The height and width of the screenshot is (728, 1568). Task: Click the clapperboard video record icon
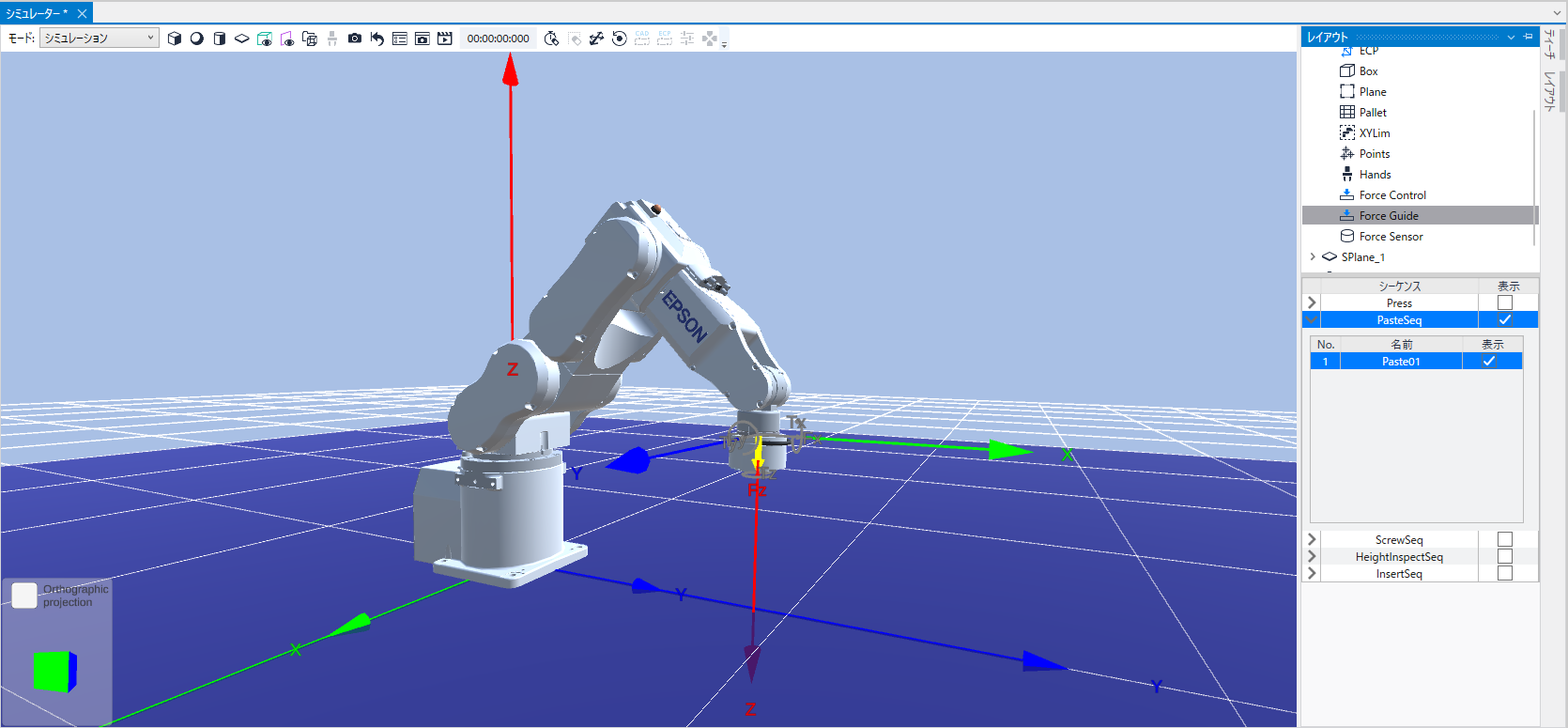(x=445, y=39)
